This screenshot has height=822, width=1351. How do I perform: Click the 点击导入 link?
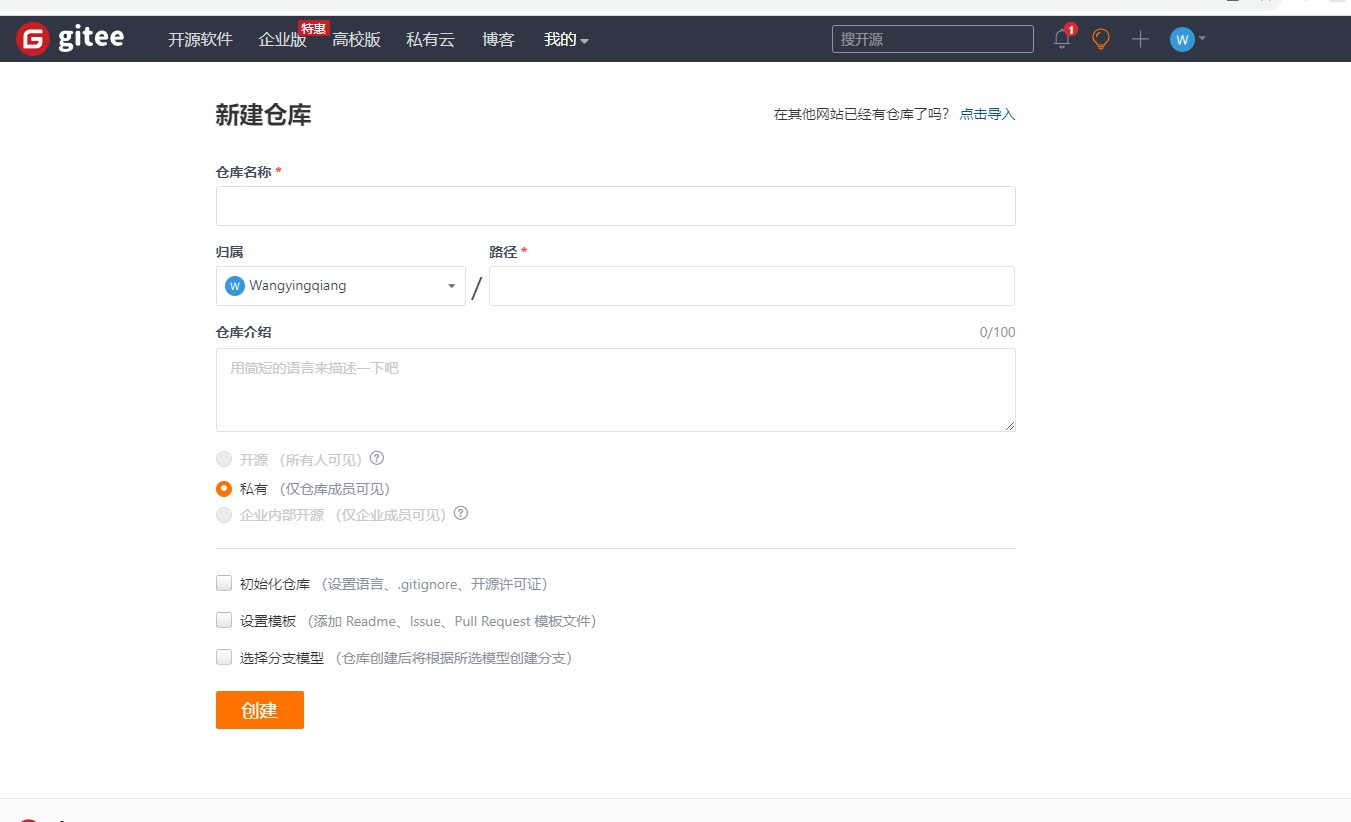(x=987, y=115)
